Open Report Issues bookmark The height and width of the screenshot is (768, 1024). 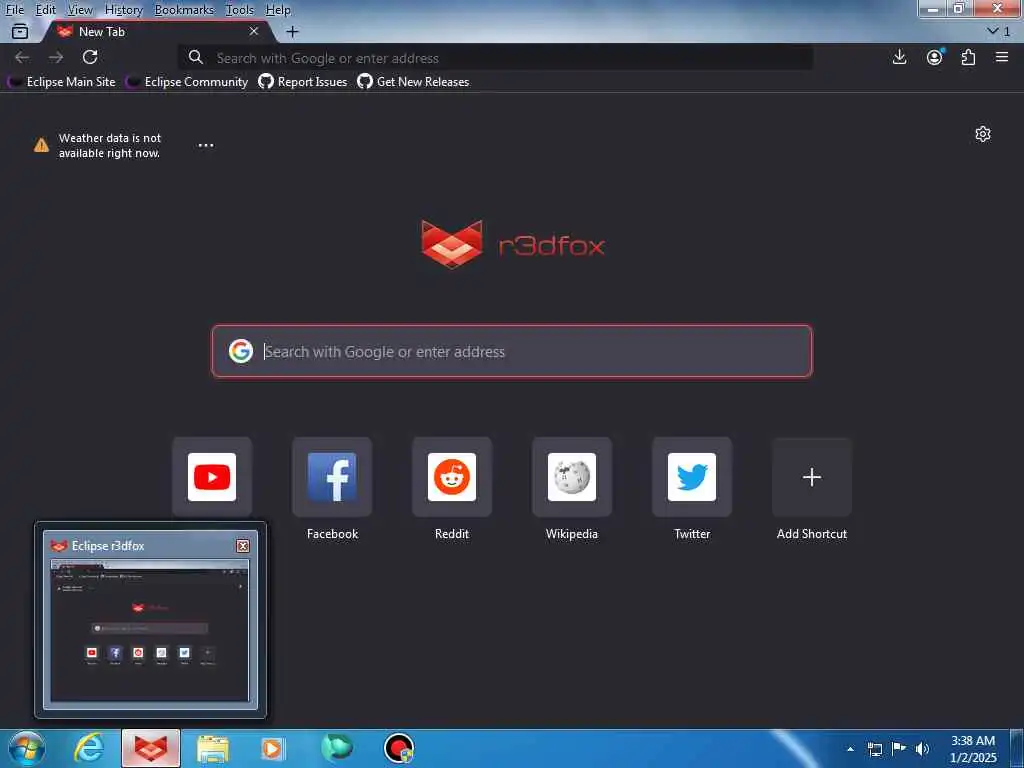pos(303,82)
